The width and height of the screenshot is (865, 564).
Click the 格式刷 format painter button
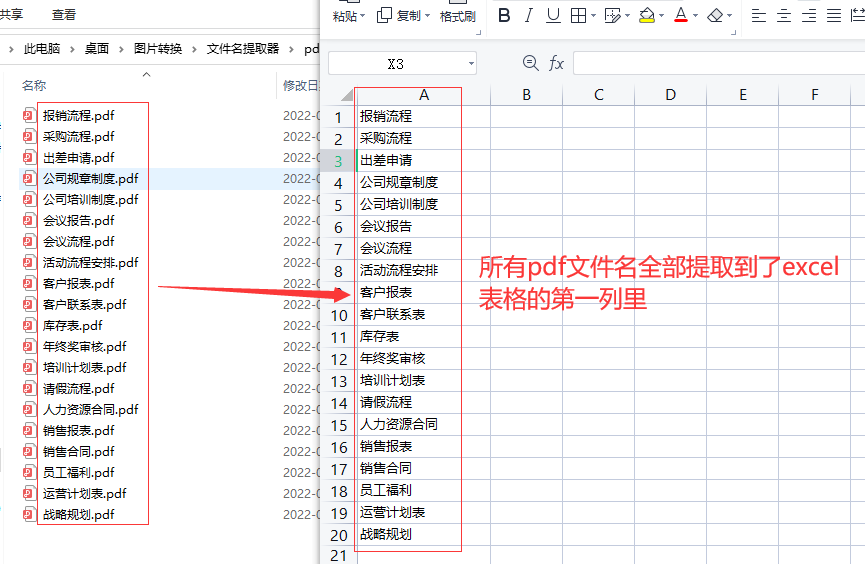coord(458,17)
